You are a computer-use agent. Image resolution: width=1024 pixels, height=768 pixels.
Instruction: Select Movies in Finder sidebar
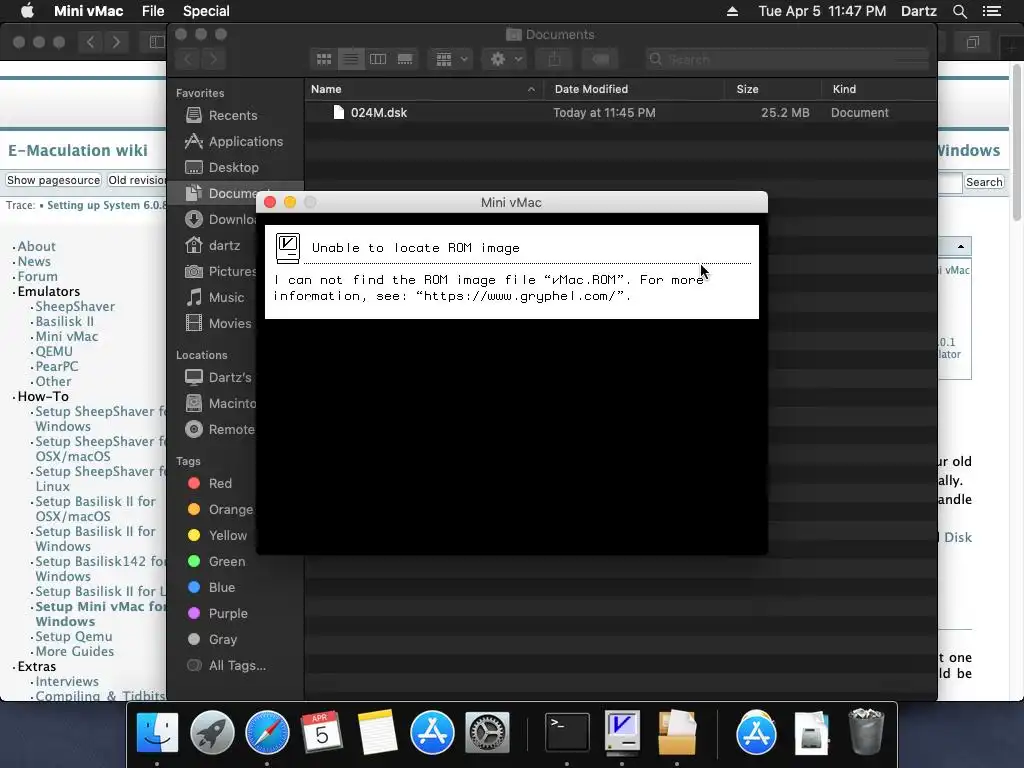click(x=230, y=323)
